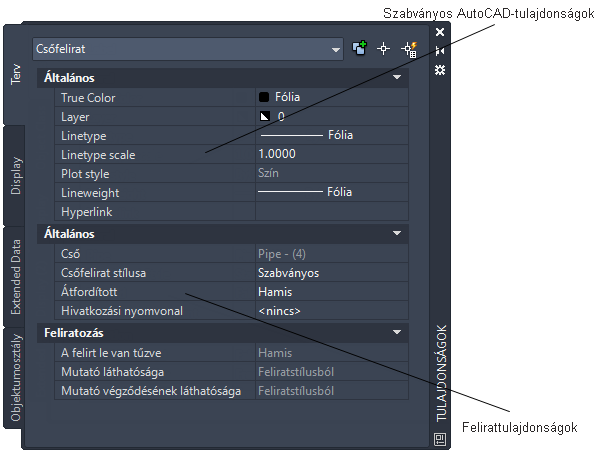Click the Linetype property label

click(x=83, y=136)
